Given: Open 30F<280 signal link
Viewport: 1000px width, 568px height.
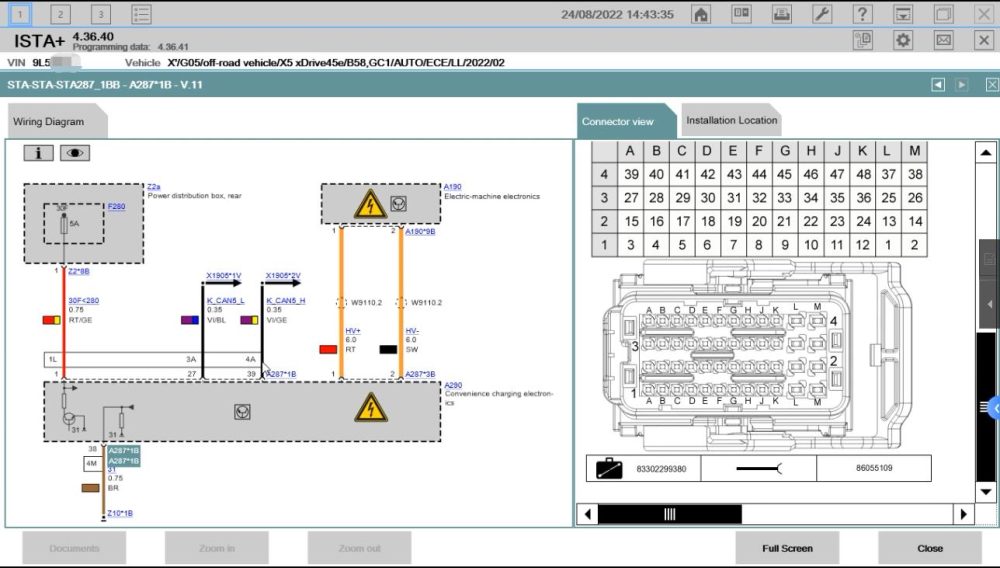Looking at the screenshot, I should tap(84, 301).
